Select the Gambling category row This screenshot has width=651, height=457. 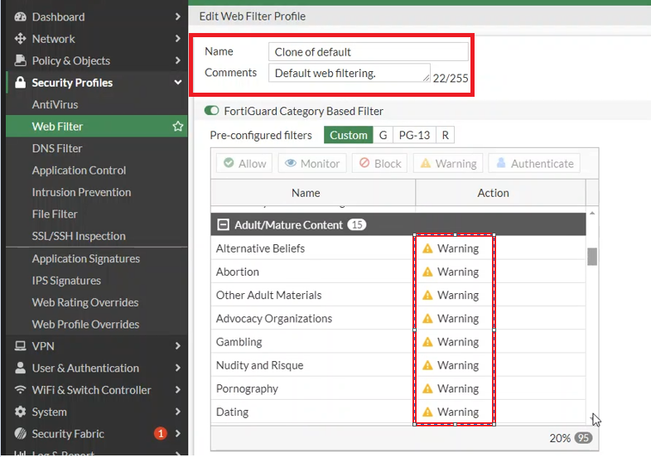pyautogui.click(x=398, y=342)
